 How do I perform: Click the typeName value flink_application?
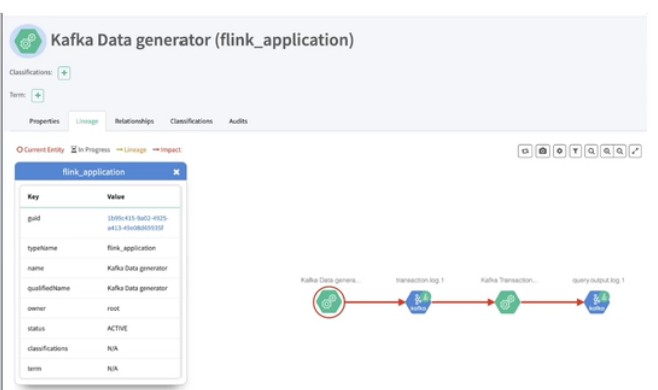pos(131,248)
